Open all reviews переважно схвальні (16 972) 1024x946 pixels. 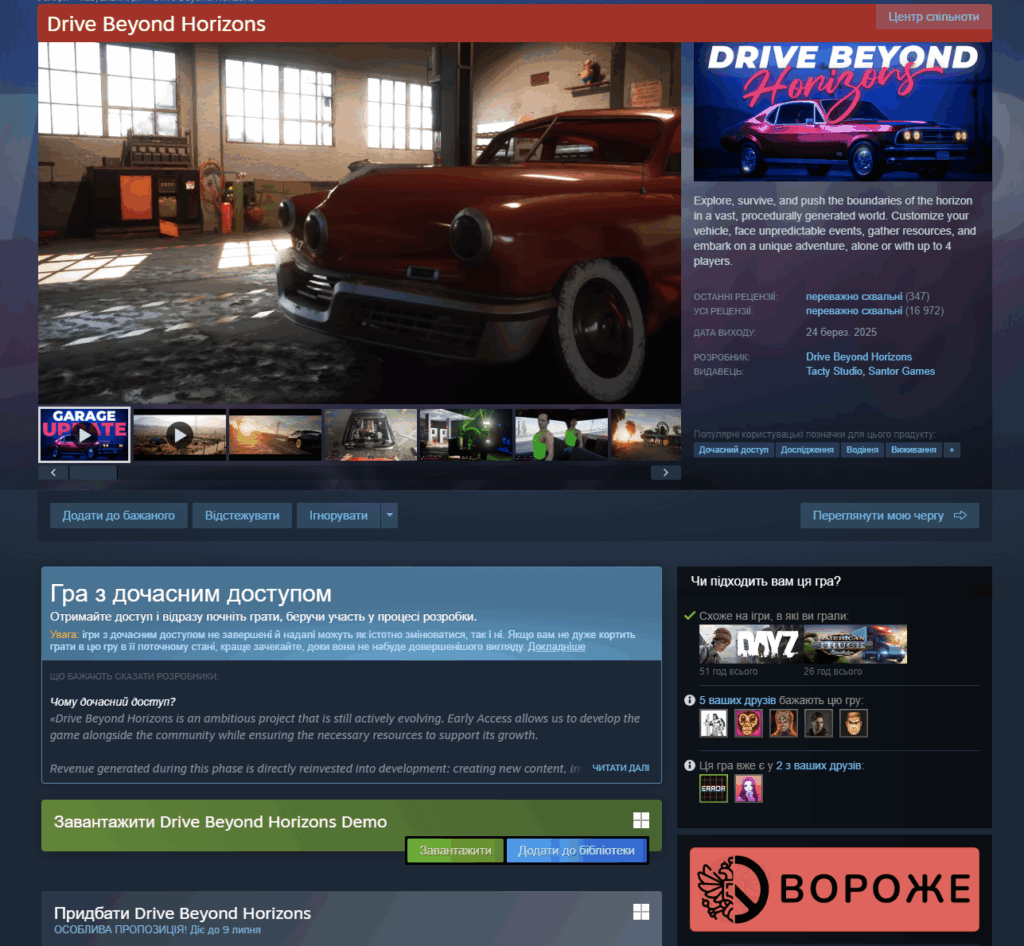(874, 311)
